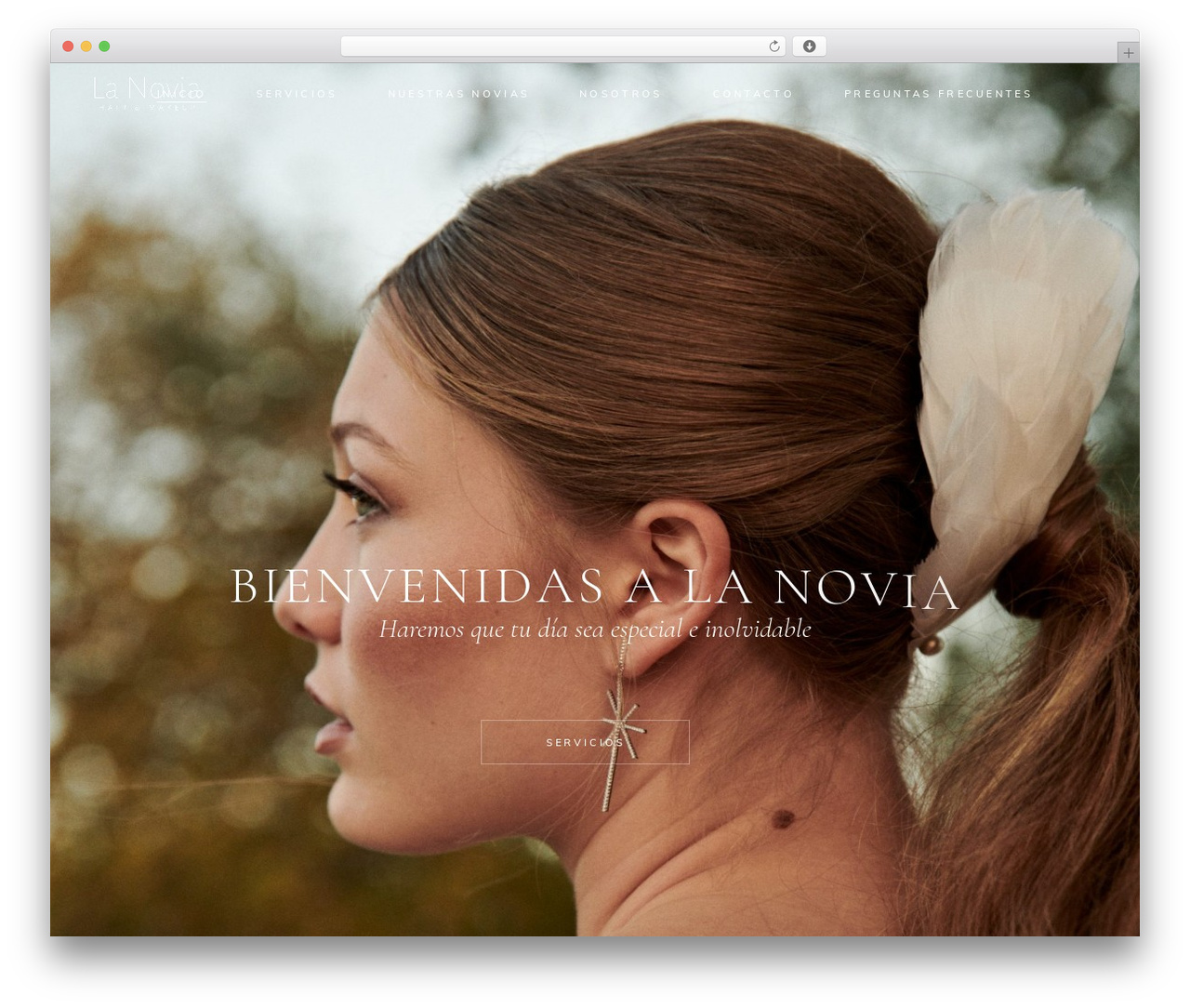This screenshot has width=1190, height=1008.
Task: Click the tagline 'Haremos que tu día sea especial e inolvidable'
Action: [x=595, y=630]
